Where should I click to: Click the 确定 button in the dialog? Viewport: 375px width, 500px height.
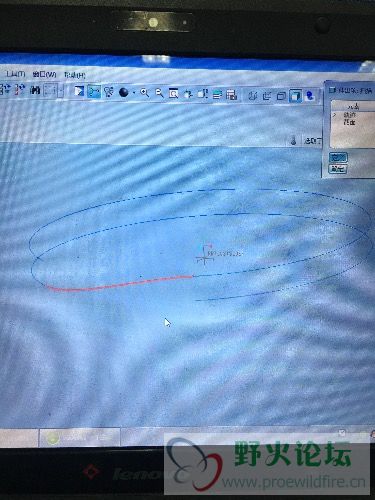(x=337, y=169)
